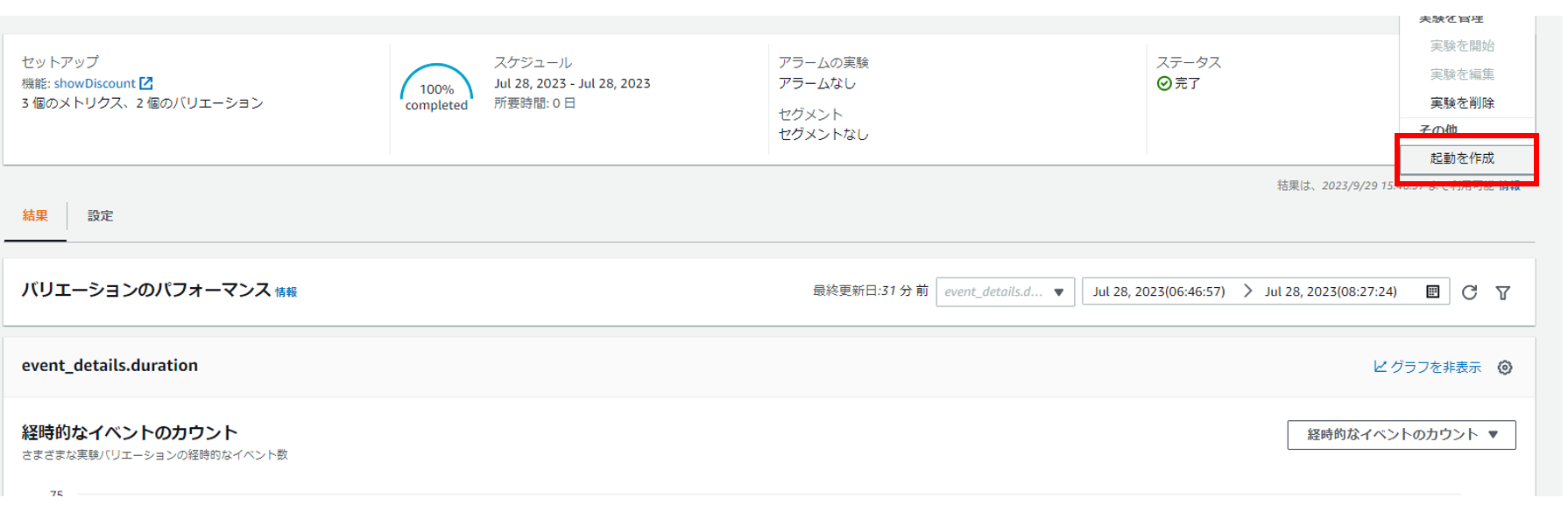Expand the event_details.d... metric dropdown

tap(1005, 292)
